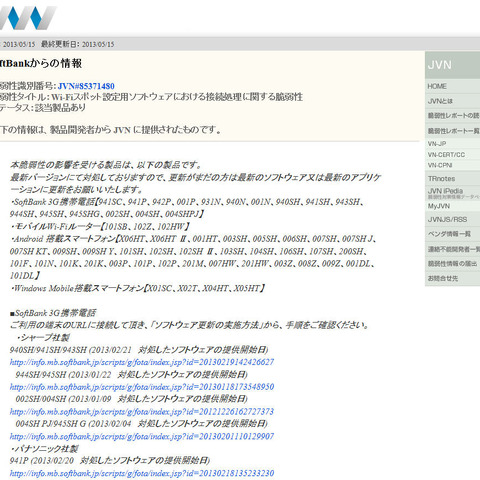The width and height of the screenshot is (480, 480).
Task: Open 脆弱性情報の届出 in the sidebar
Action: pyautogui.click(x=452, y=264)
